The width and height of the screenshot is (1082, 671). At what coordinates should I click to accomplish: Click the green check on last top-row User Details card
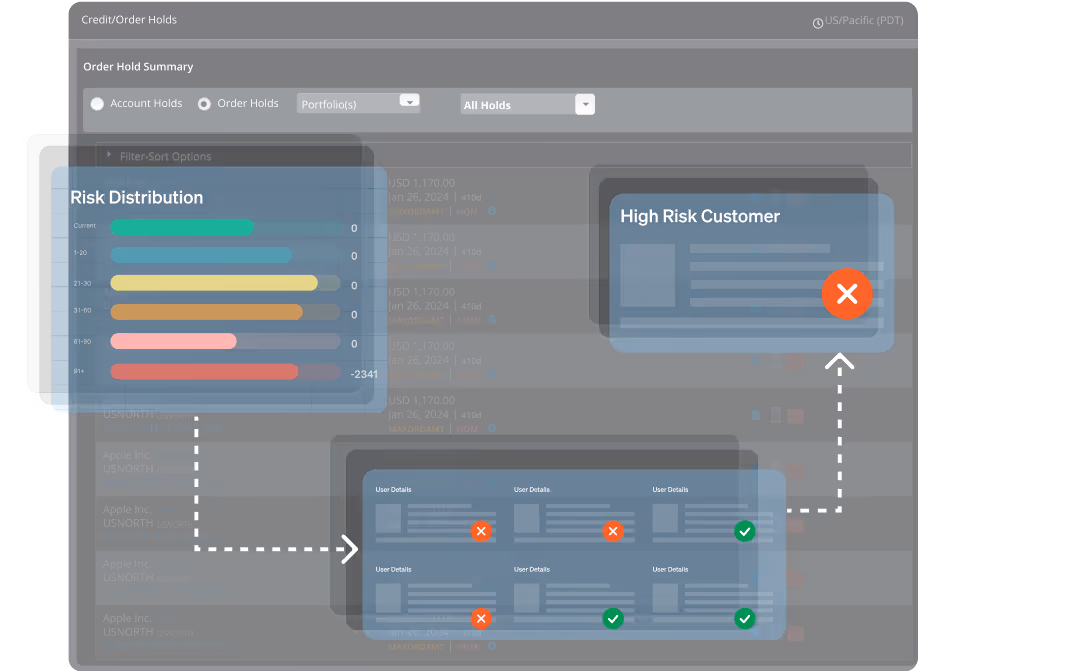pyautogui.click(x=745, y=532)
